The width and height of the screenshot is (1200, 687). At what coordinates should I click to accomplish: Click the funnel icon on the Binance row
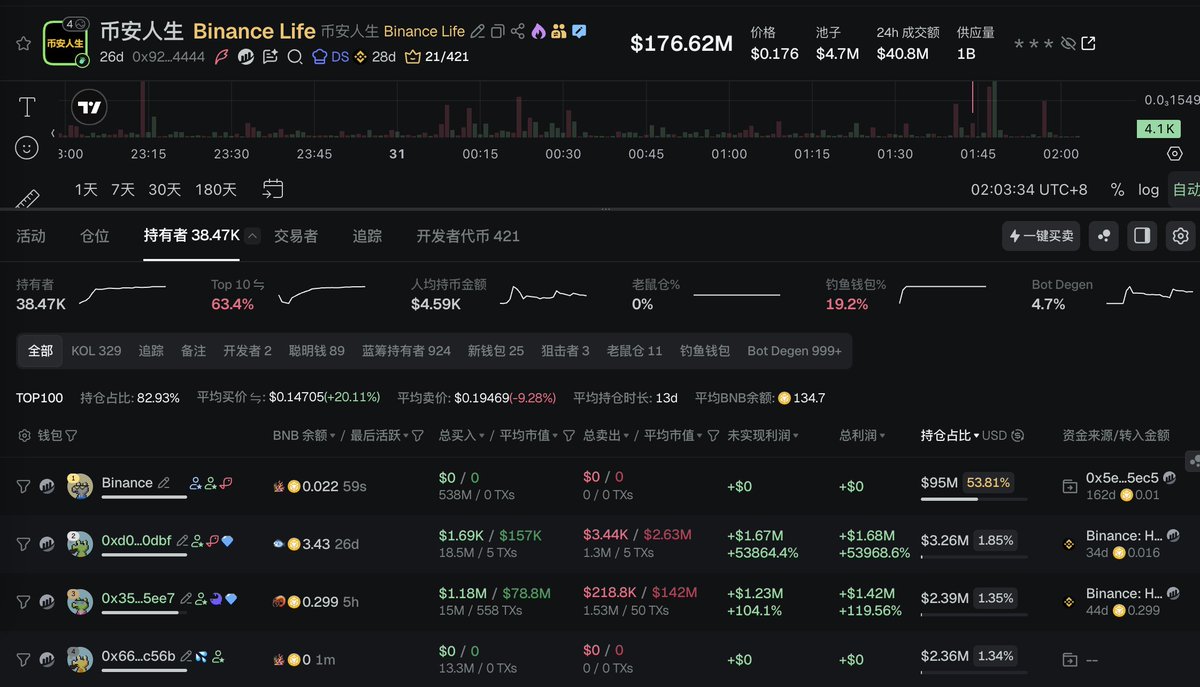tap(23, 486)
